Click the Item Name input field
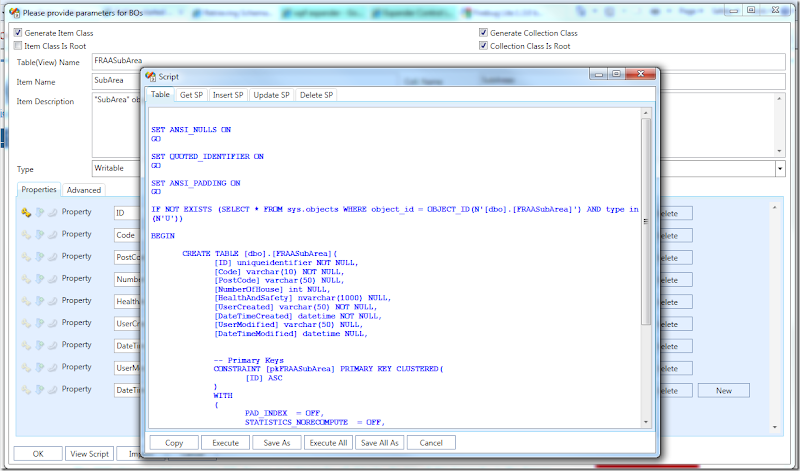The height and width of the screenshot is (471, 800). (115, 81)
